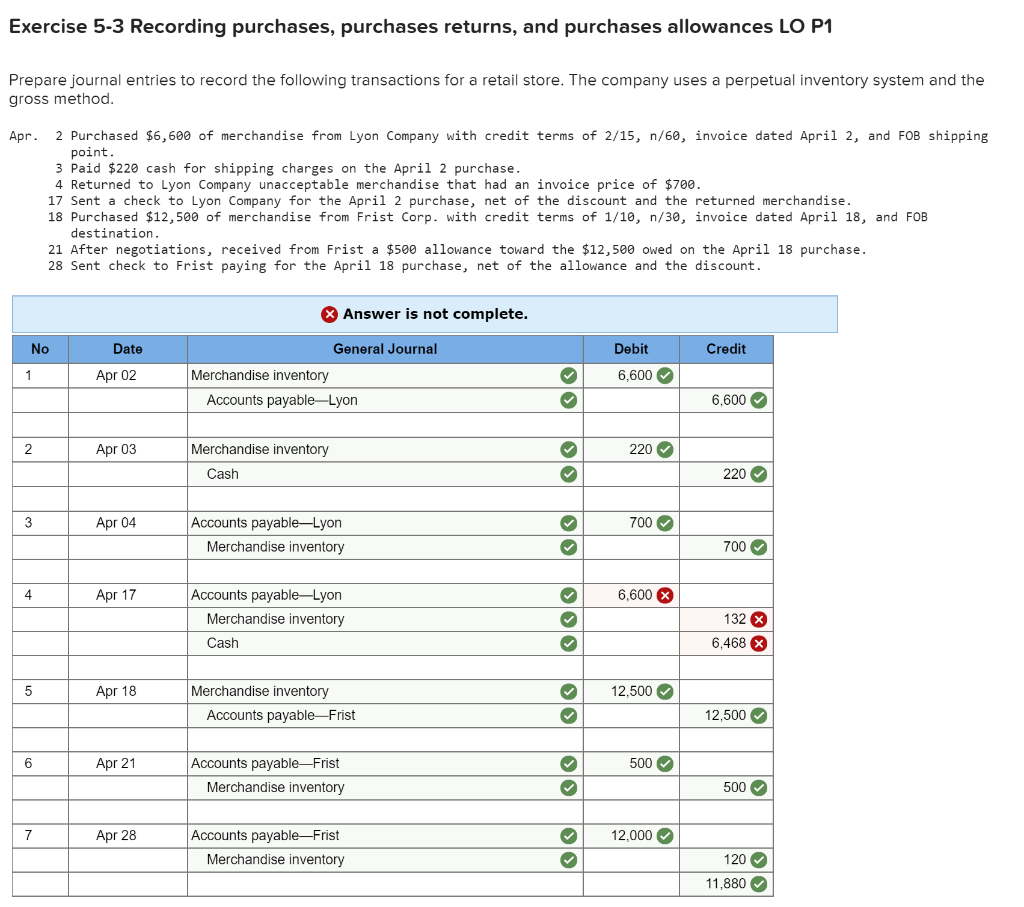The width and height of the screenshot is (1024, 907).
Task: Click check icon on Apr 02 Merchandise inventory row
Action: (x=569, y=375)
